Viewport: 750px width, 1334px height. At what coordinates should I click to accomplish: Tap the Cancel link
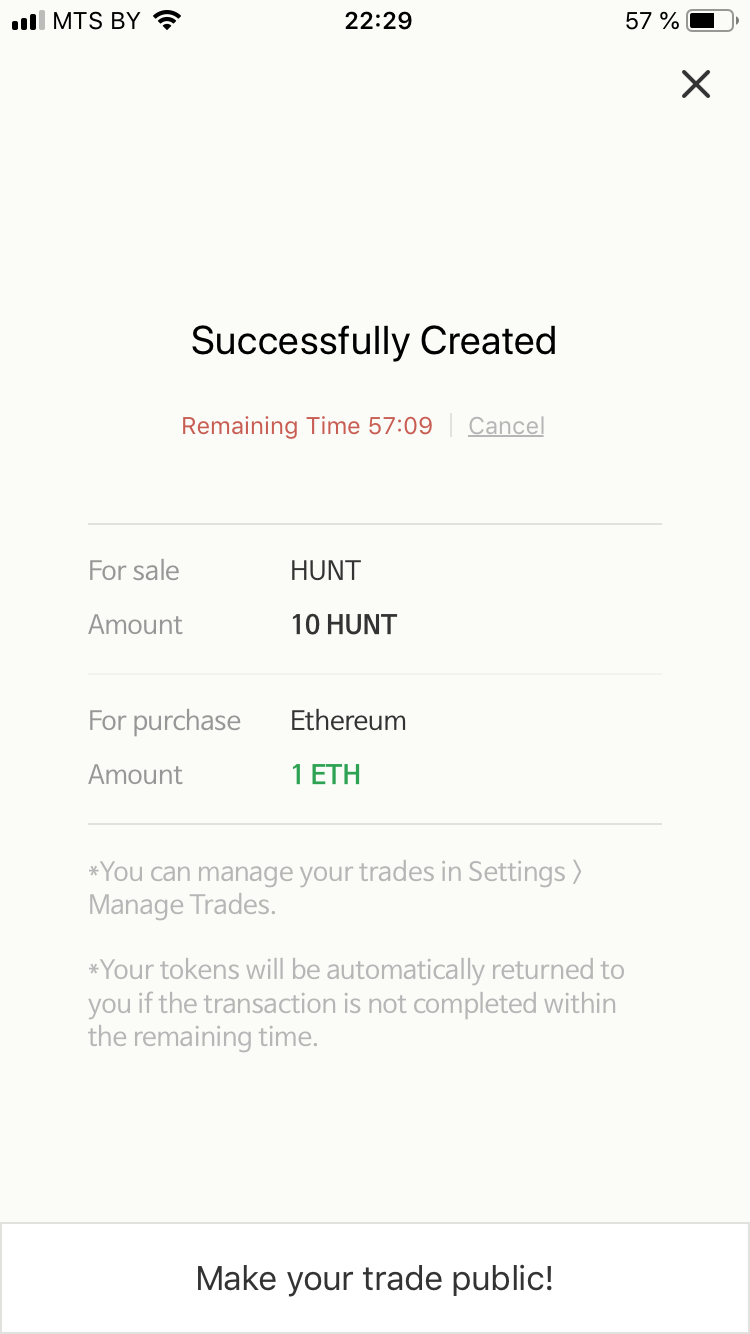click(x=506, y=426)
